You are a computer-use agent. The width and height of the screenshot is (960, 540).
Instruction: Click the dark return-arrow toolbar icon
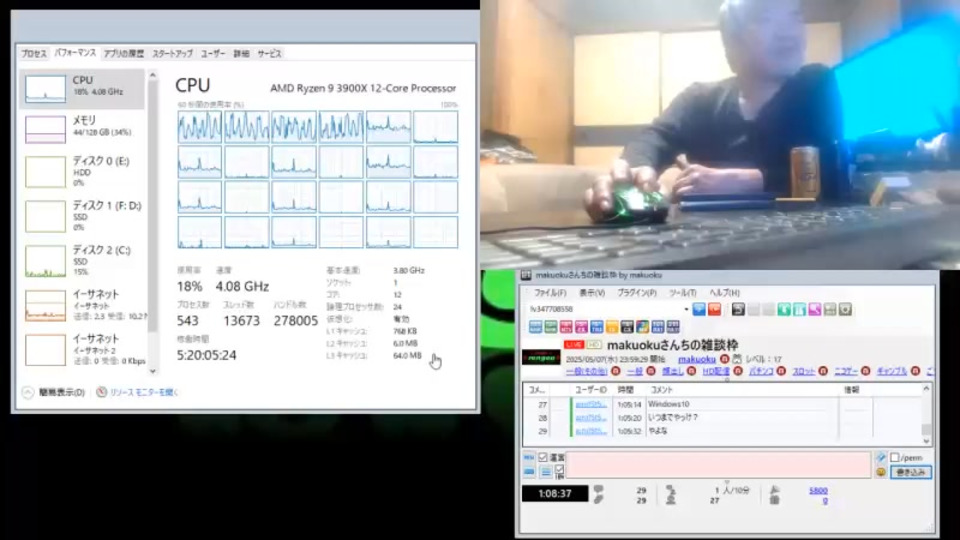click(738, 309)
